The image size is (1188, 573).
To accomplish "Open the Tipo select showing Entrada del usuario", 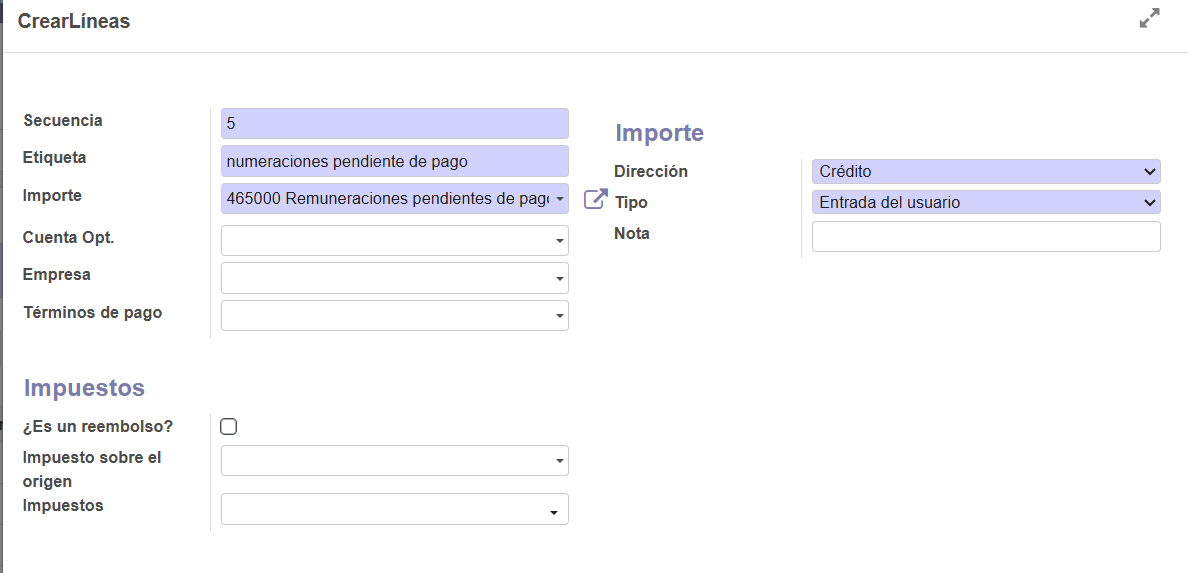I will pyautogui.click(x=985, y=203).
